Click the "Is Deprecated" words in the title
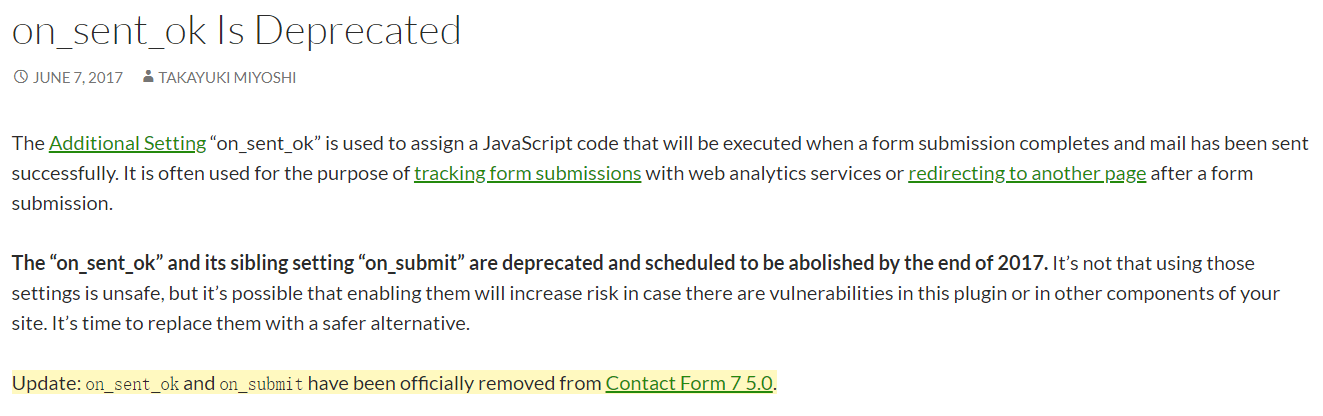The height and width of the screenshot is (416, 1323). click(339, 31)
